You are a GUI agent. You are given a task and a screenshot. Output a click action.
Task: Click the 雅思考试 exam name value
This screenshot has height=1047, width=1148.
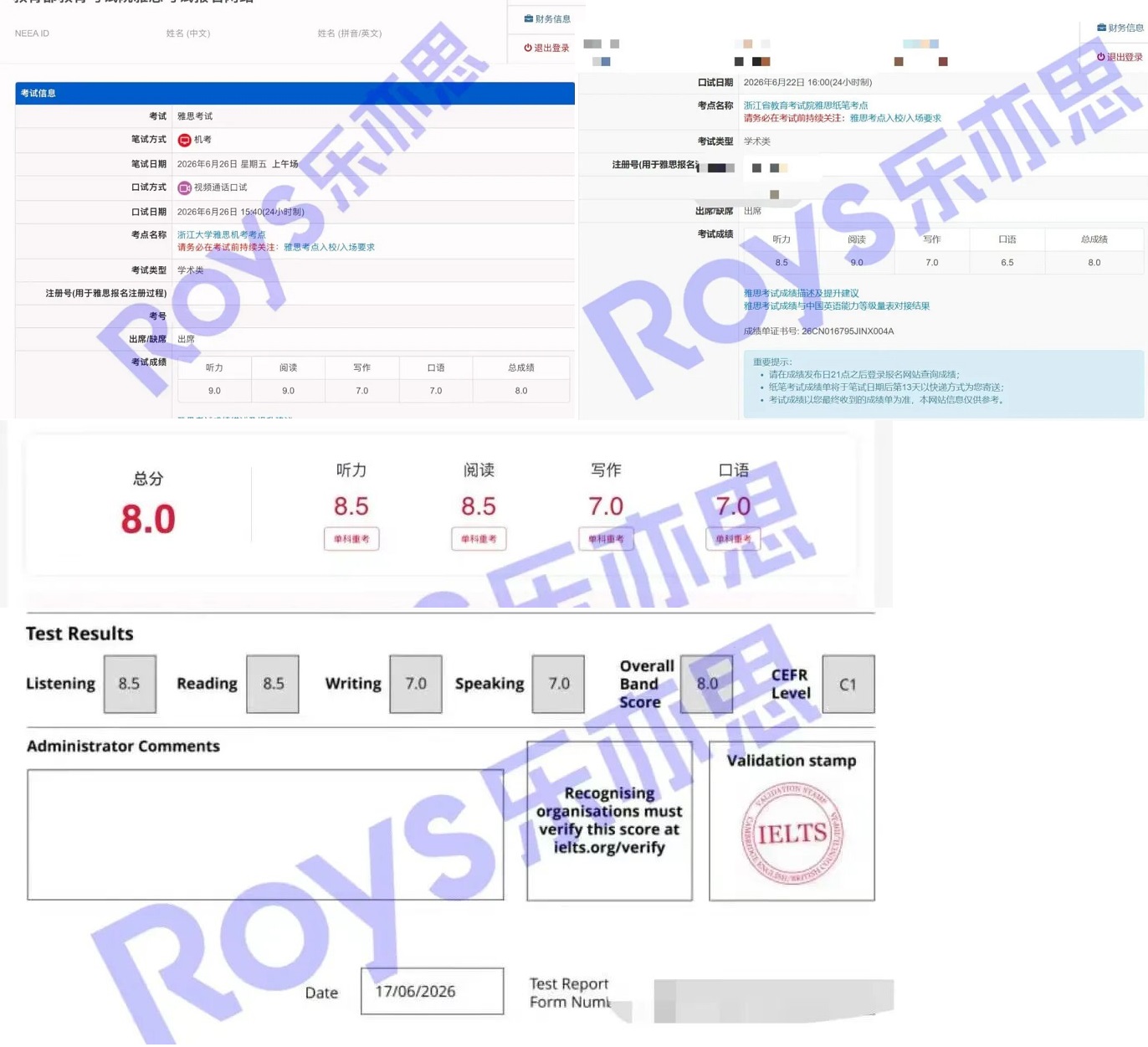point(195,116)
